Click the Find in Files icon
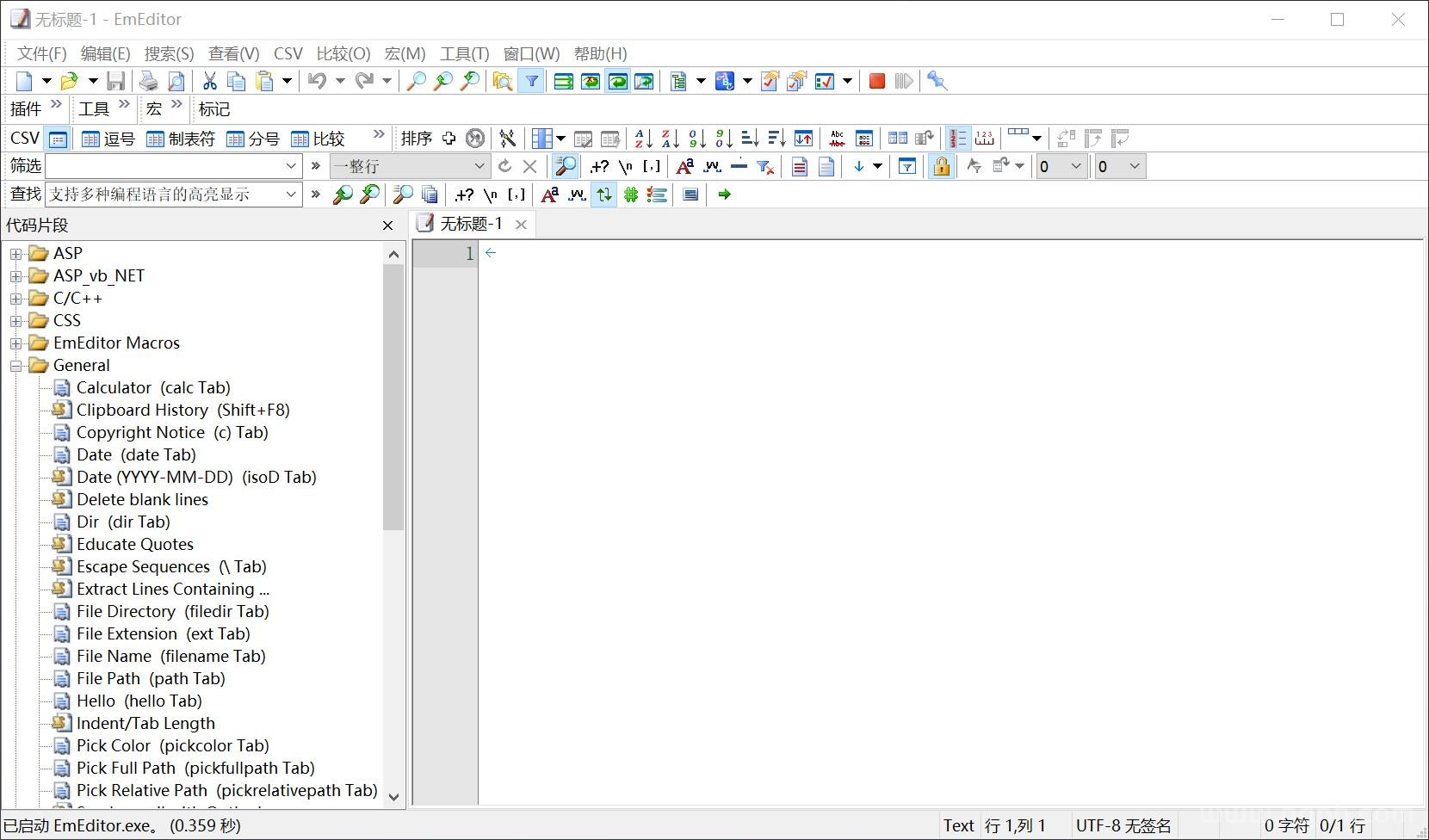 point(503,81)
